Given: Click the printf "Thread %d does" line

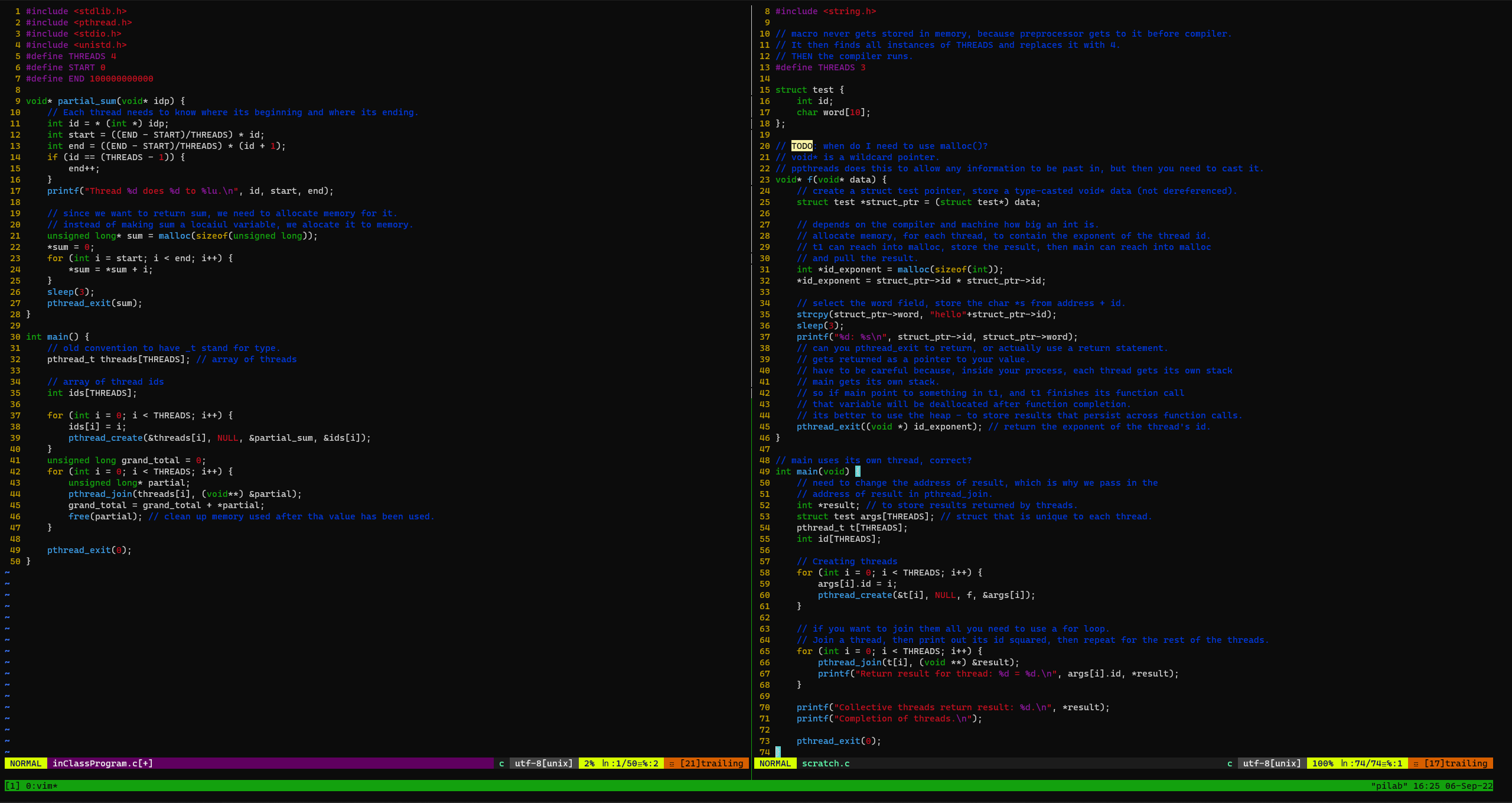Looking at the screenshot, I should (x=190, y=191).
